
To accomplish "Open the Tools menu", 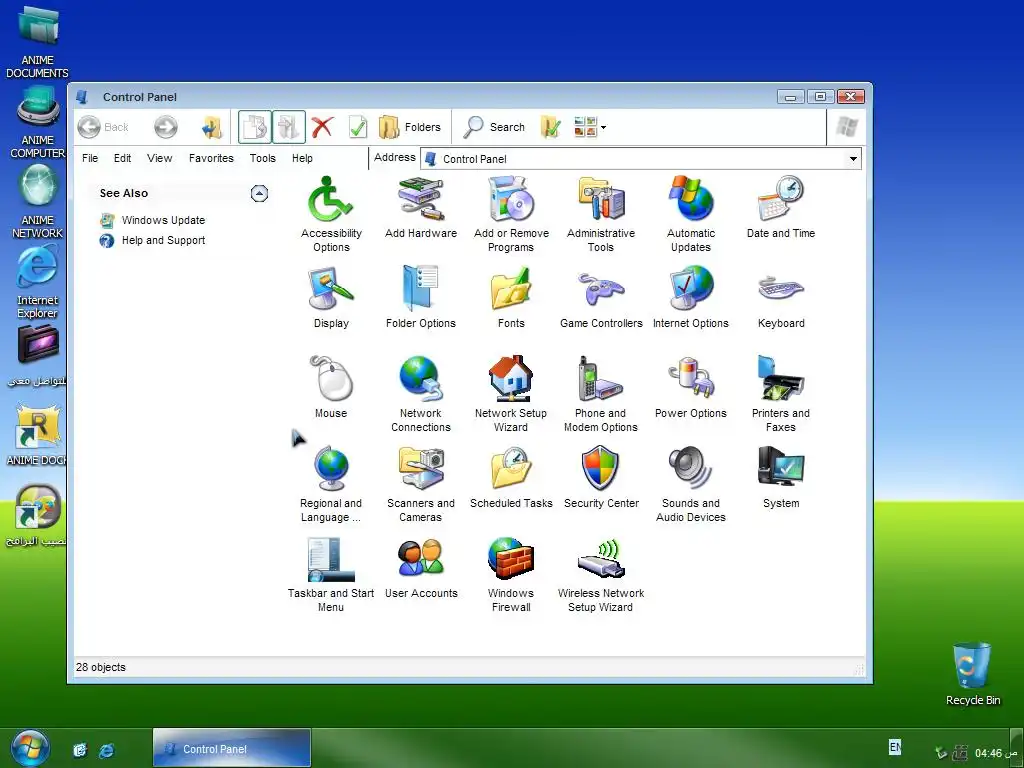I will (x=263, y=158).
